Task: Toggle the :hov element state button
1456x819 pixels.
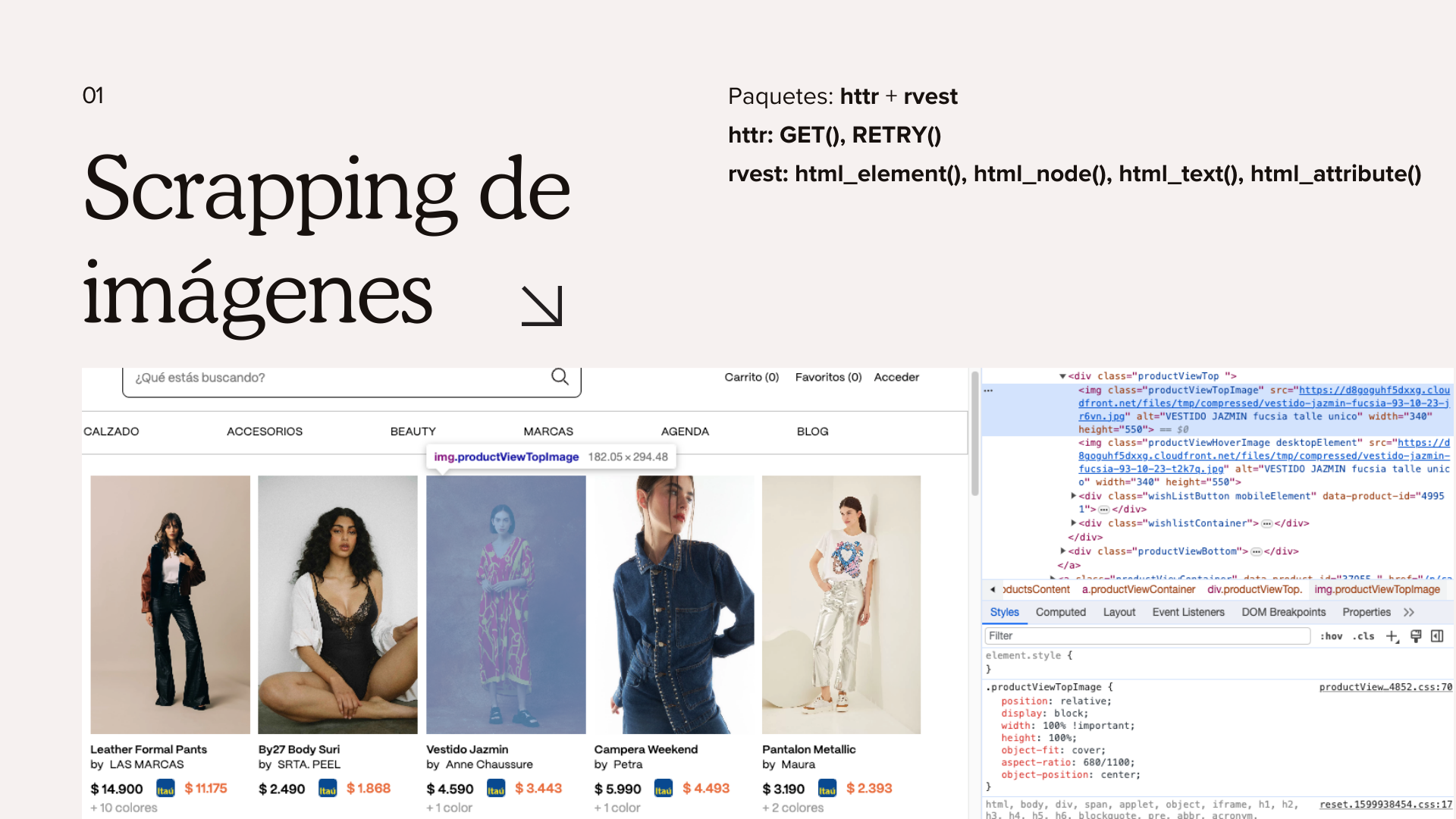Action: (x=1331, y=636)
